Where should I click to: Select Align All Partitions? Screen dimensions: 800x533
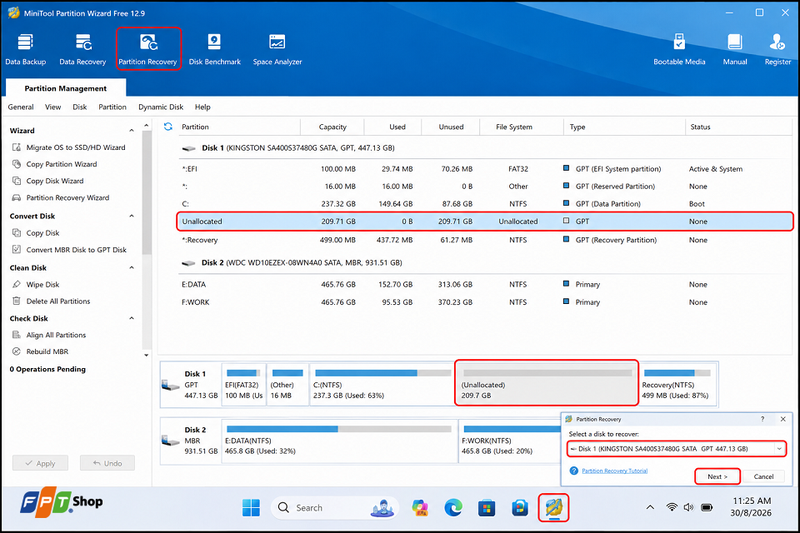click(49, 335)
